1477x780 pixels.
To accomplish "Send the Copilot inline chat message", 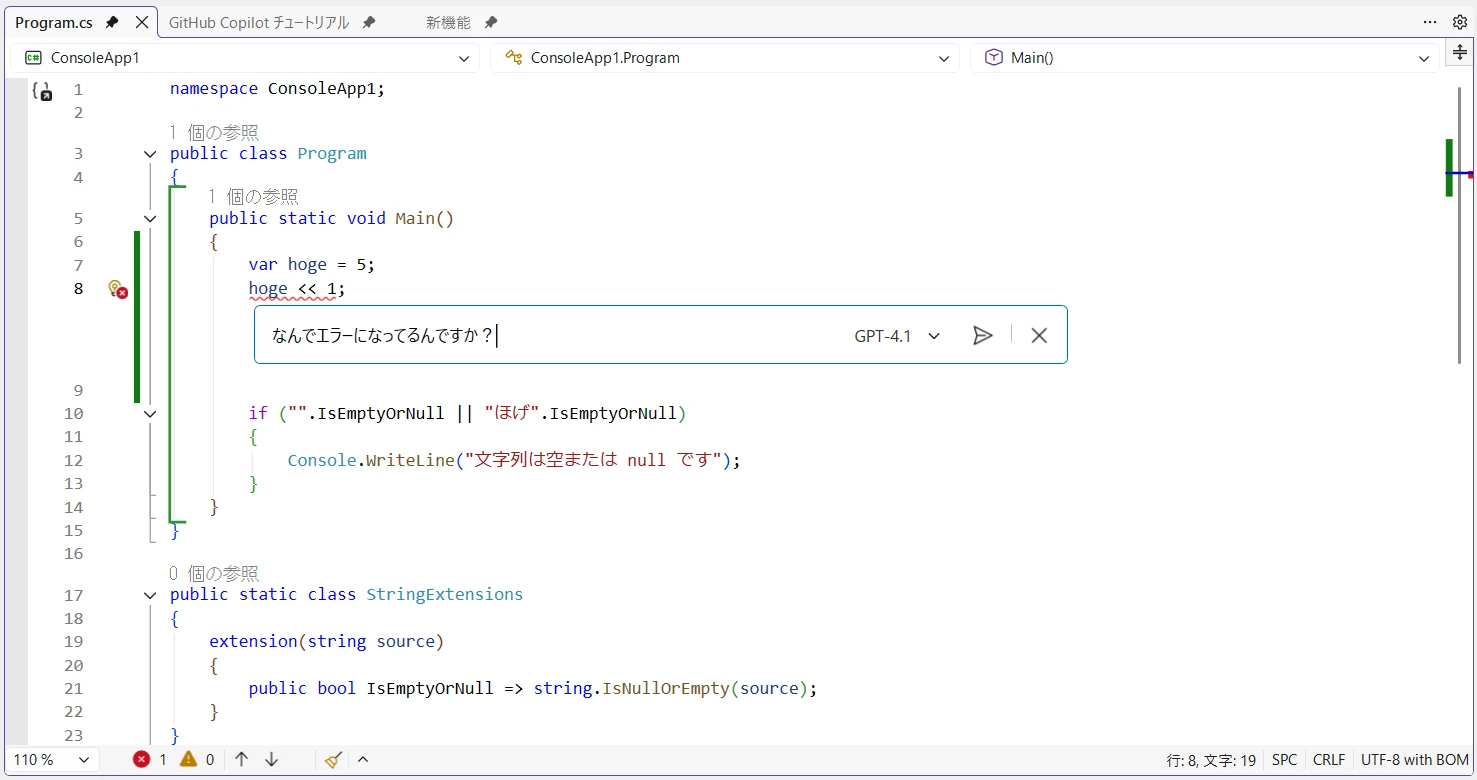I will [x=982, y=336].
